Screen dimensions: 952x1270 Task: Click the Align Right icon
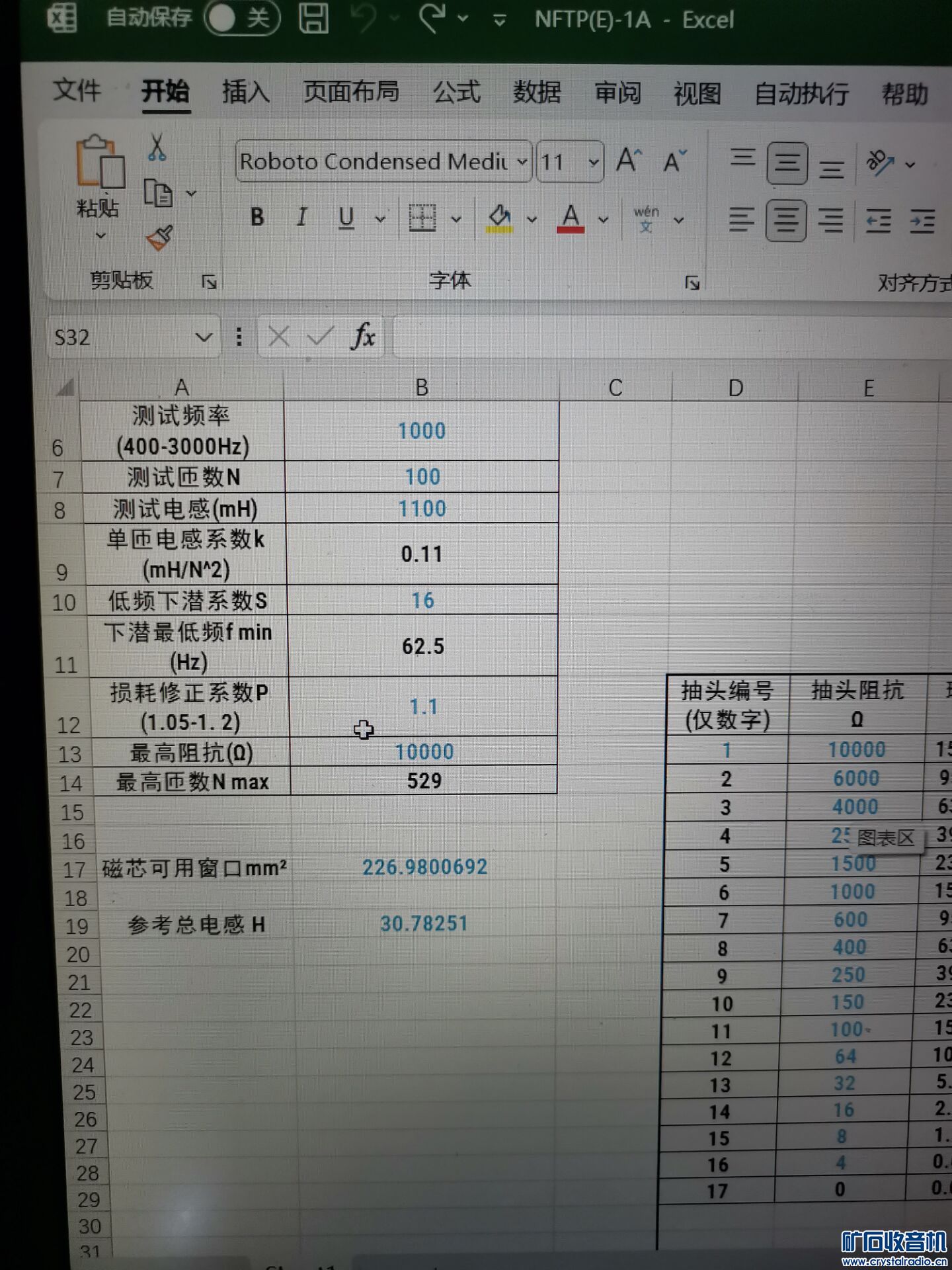click(x=831, y=220)
